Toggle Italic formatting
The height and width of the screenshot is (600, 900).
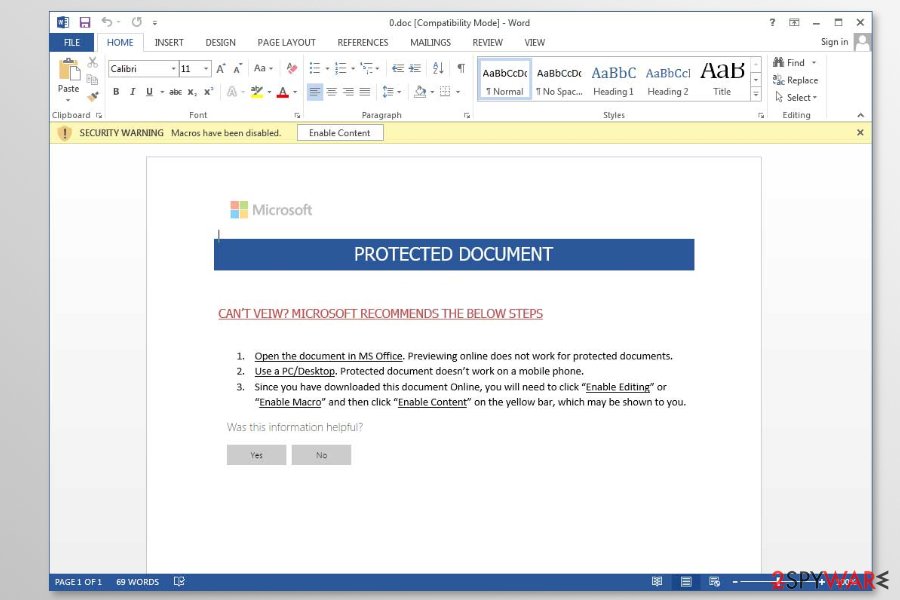tap(133, 92)
